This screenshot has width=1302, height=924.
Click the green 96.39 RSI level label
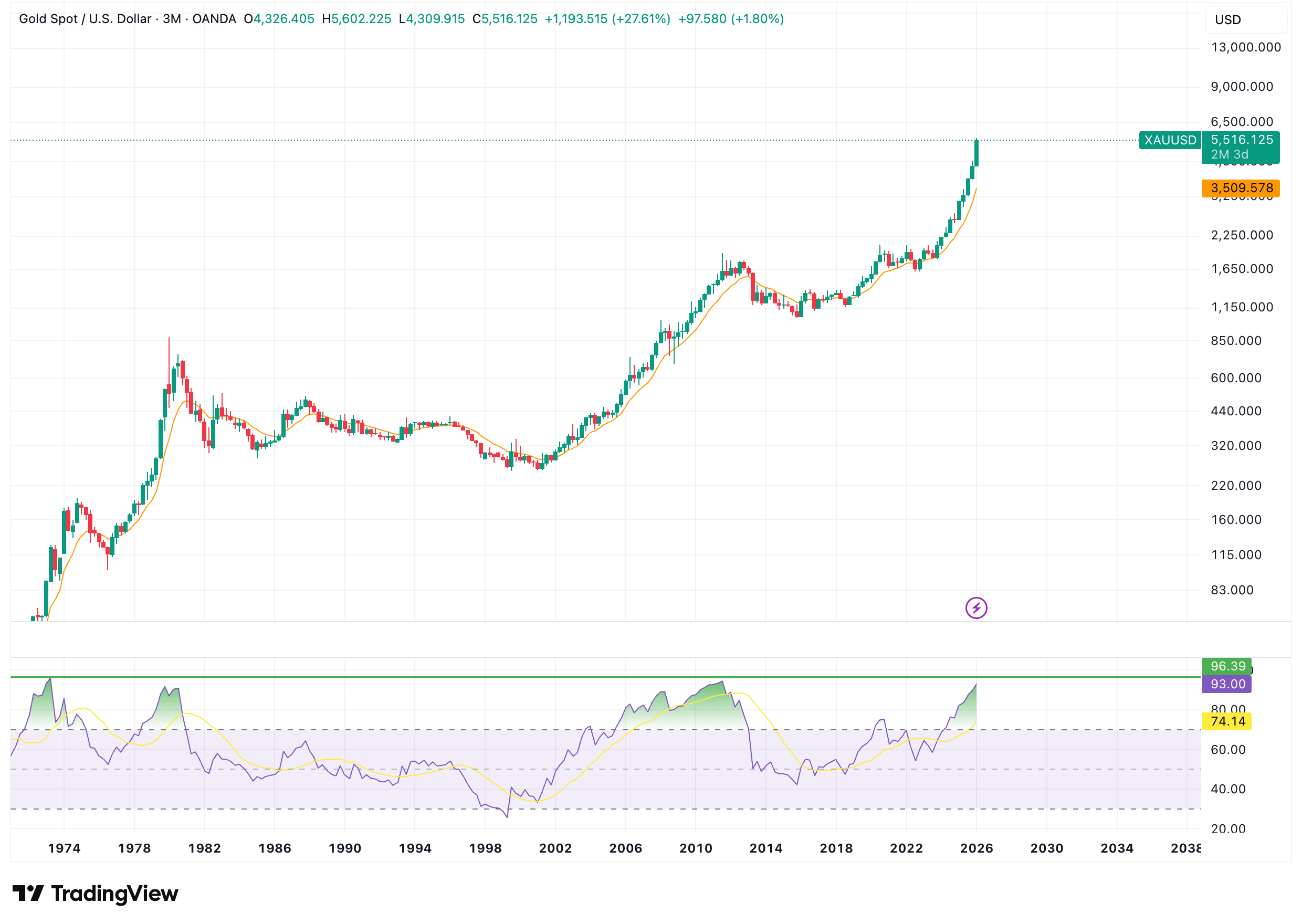click(1227, 666)
